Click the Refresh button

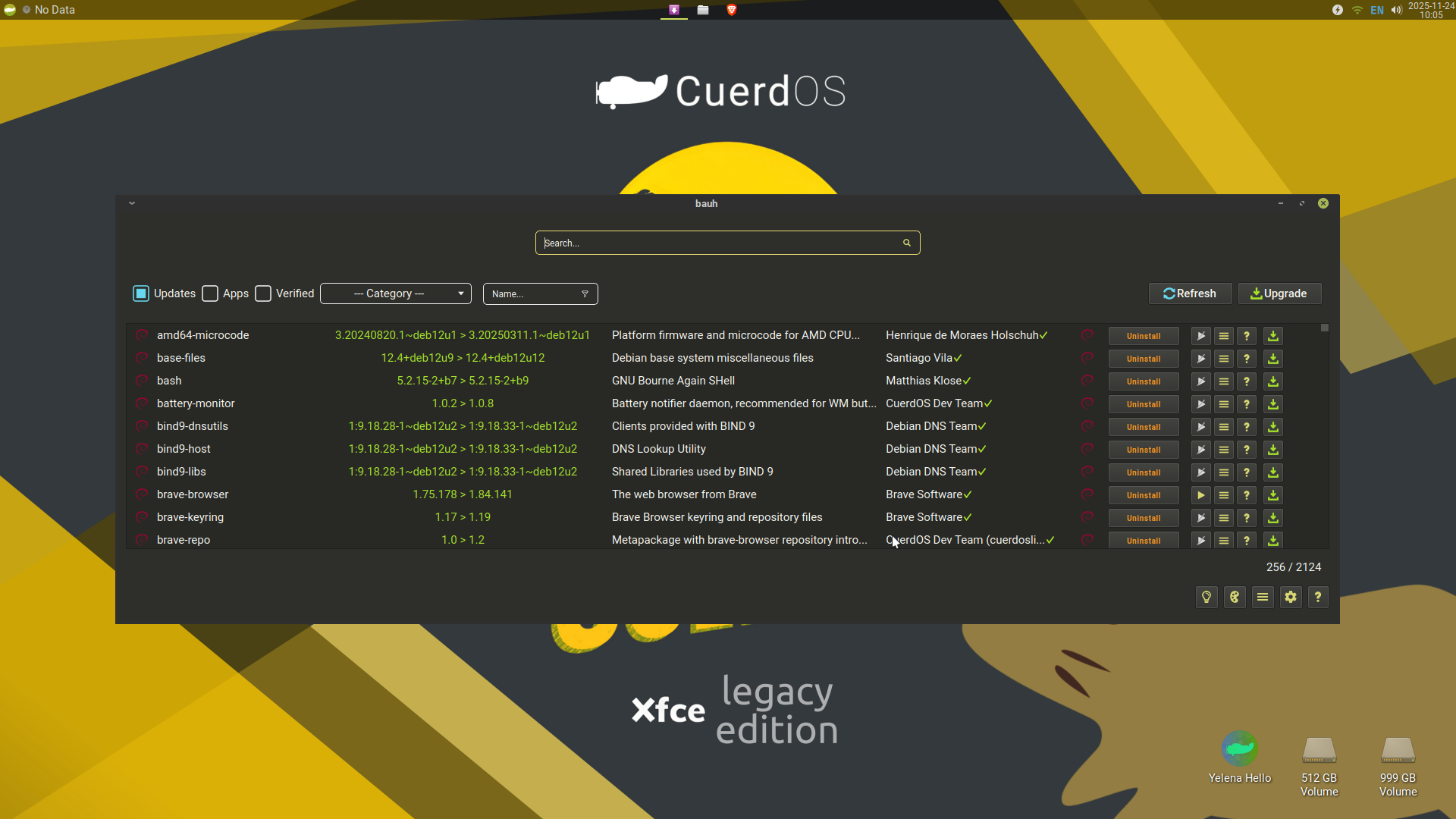pyautogui.click(x=1190, y=293)
